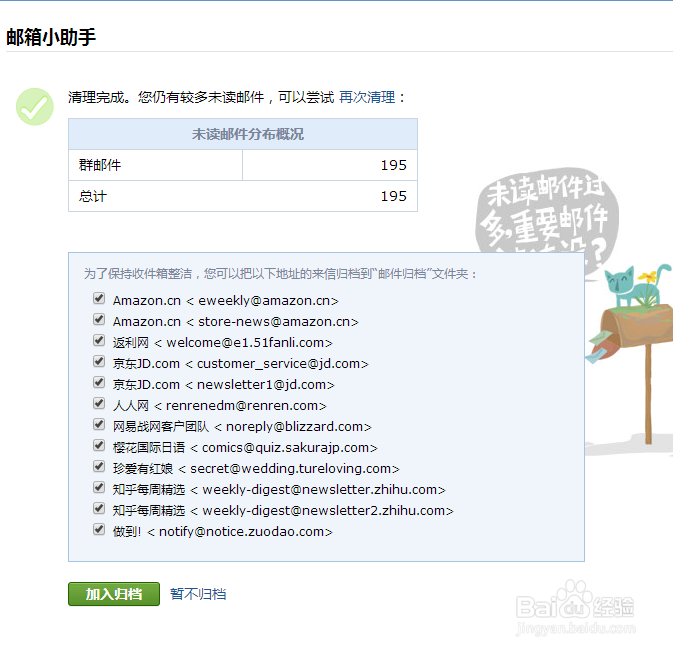
Task: Select the 京东JD.com newsletter1 sender text
Action: tap(224, 385)
